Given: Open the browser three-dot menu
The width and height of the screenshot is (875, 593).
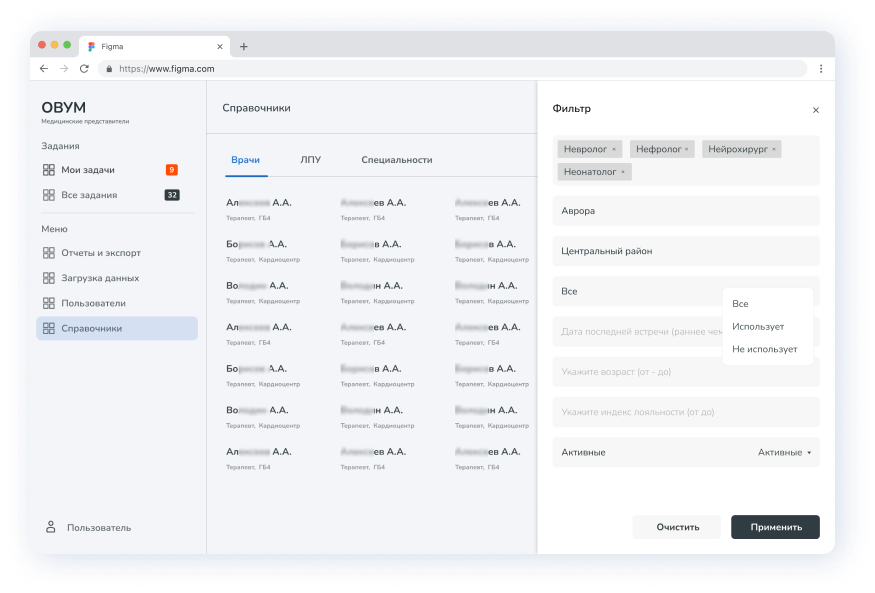Looking at the screenshot, I should pos(821,69).
